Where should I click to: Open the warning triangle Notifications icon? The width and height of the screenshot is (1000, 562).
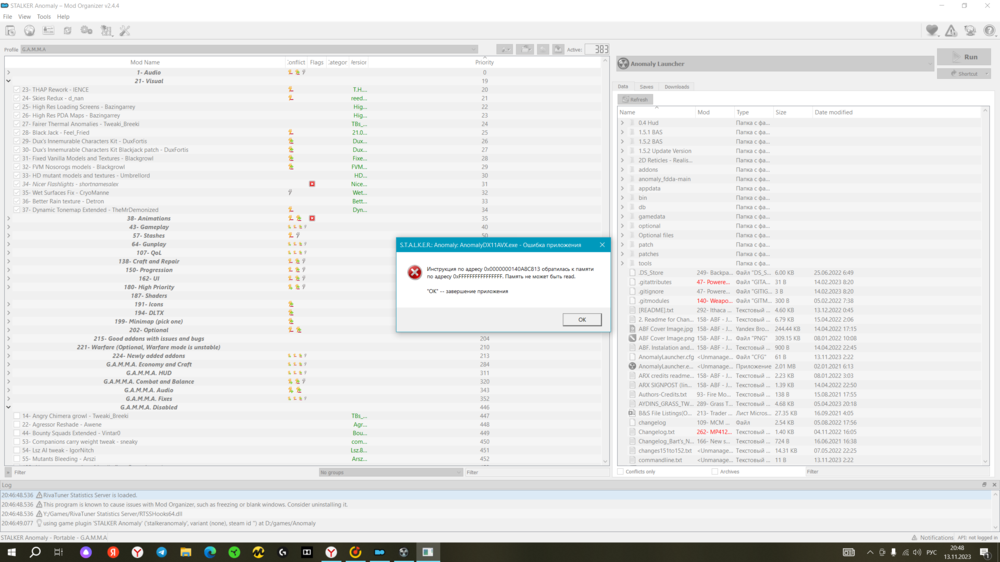pos(951,31)
